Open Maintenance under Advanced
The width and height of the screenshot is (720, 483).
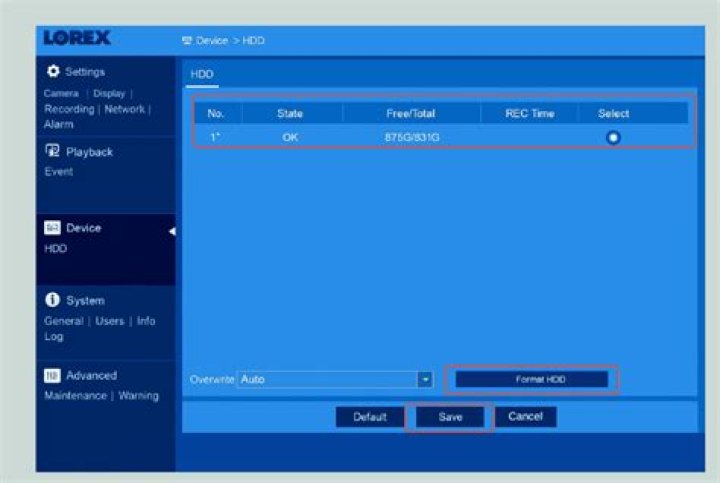tap(76, 396)
